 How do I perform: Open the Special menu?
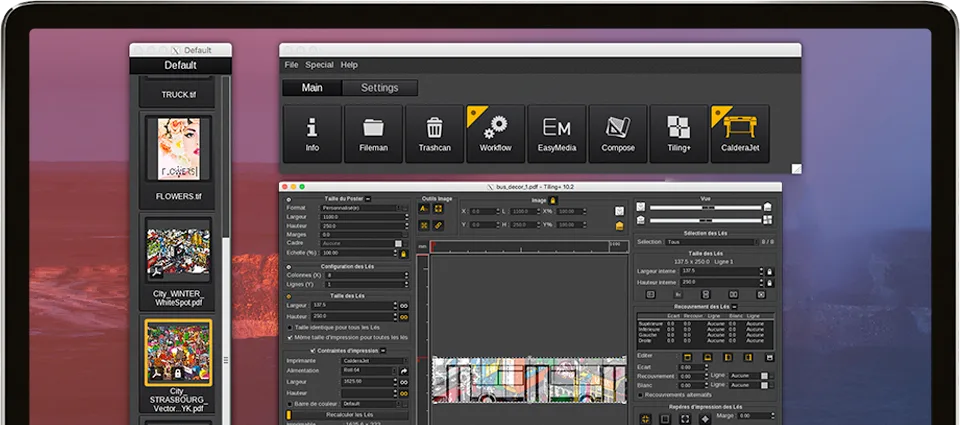320,65
